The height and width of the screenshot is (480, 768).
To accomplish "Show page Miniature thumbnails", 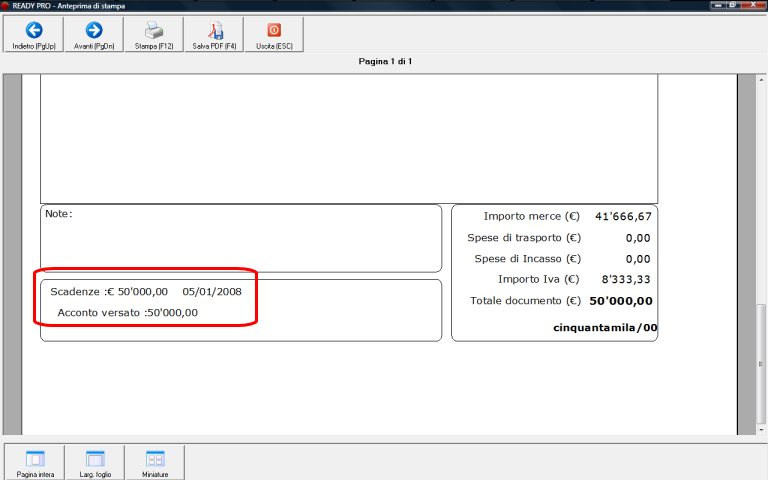I will [155, 463].
